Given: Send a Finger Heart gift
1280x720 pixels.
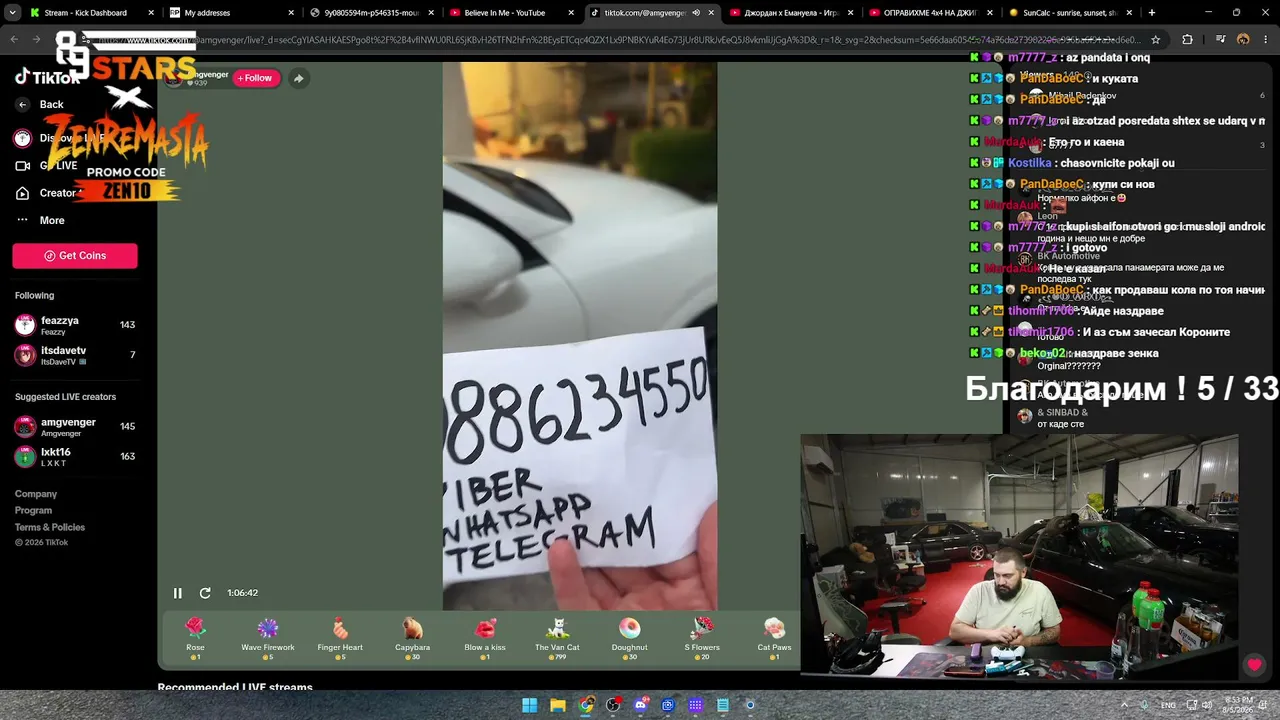Looking at the screenshot, I should click(x=340, y=637).
